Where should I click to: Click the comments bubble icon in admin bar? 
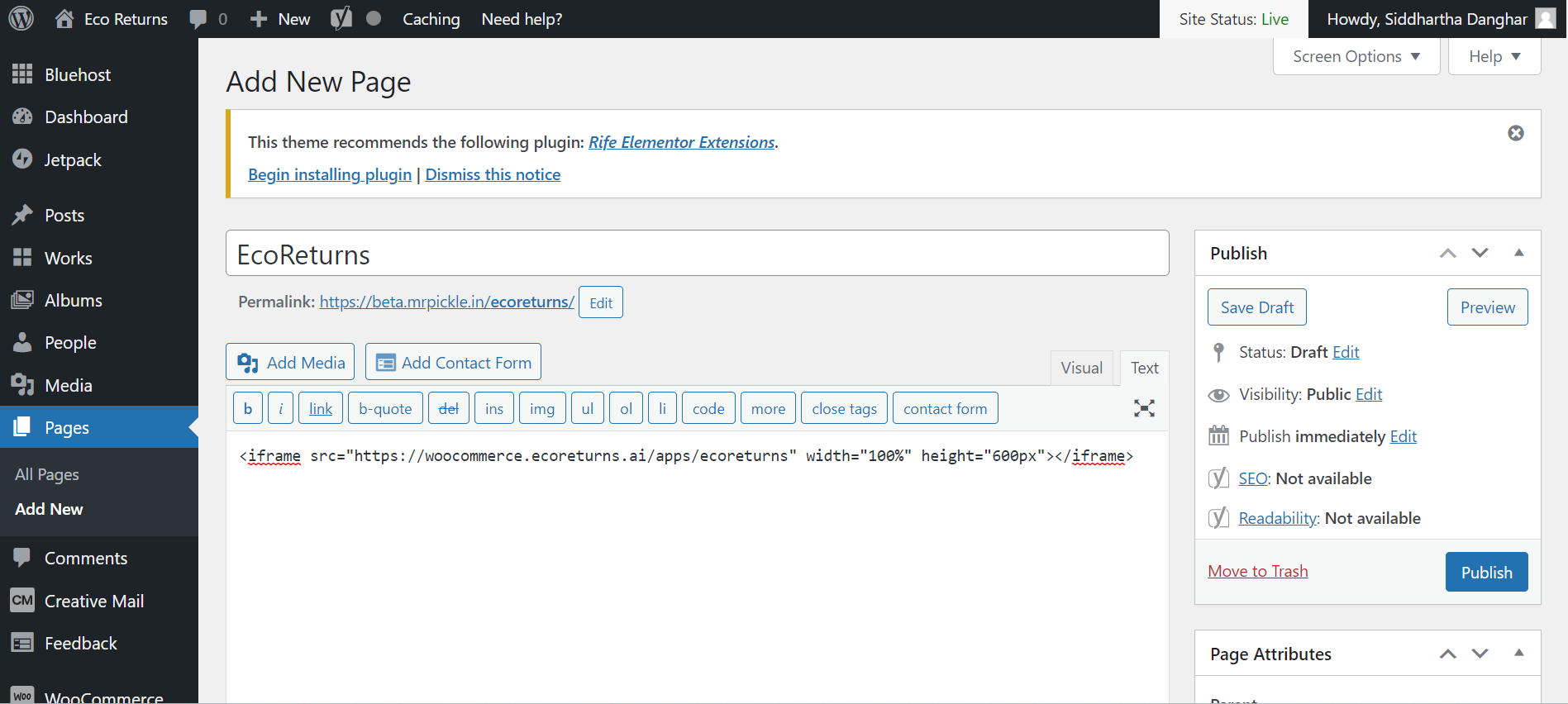pos(198,19)
